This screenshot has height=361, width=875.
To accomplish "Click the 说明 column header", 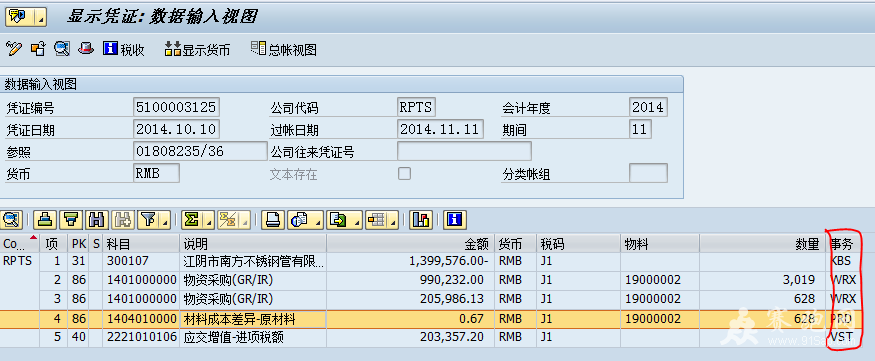I will click(253, 243).
